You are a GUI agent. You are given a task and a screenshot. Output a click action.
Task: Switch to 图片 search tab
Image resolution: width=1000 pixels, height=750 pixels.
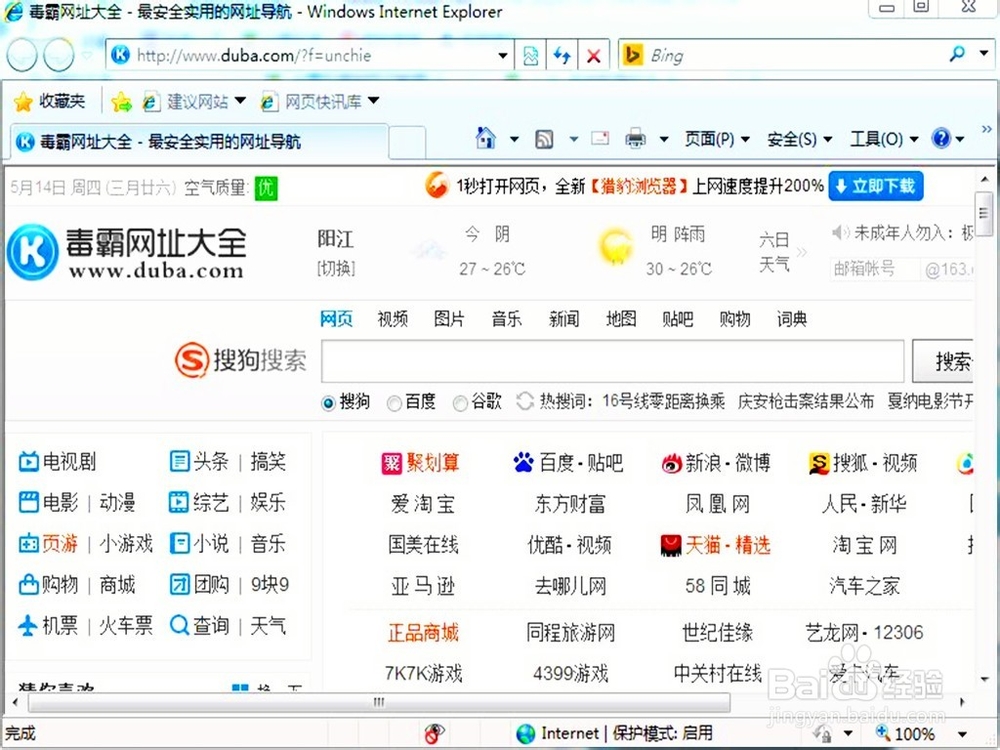click(450, 318)
